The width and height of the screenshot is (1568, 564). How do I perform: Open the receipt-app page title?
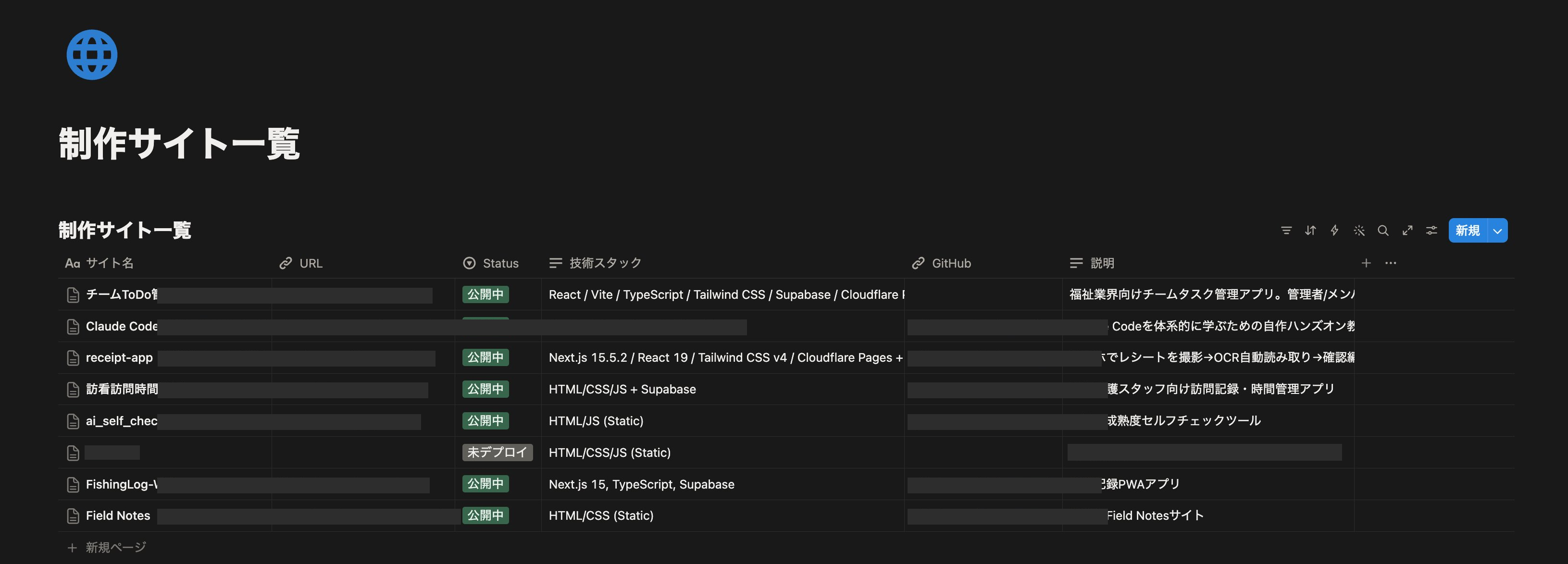(119, 358)
